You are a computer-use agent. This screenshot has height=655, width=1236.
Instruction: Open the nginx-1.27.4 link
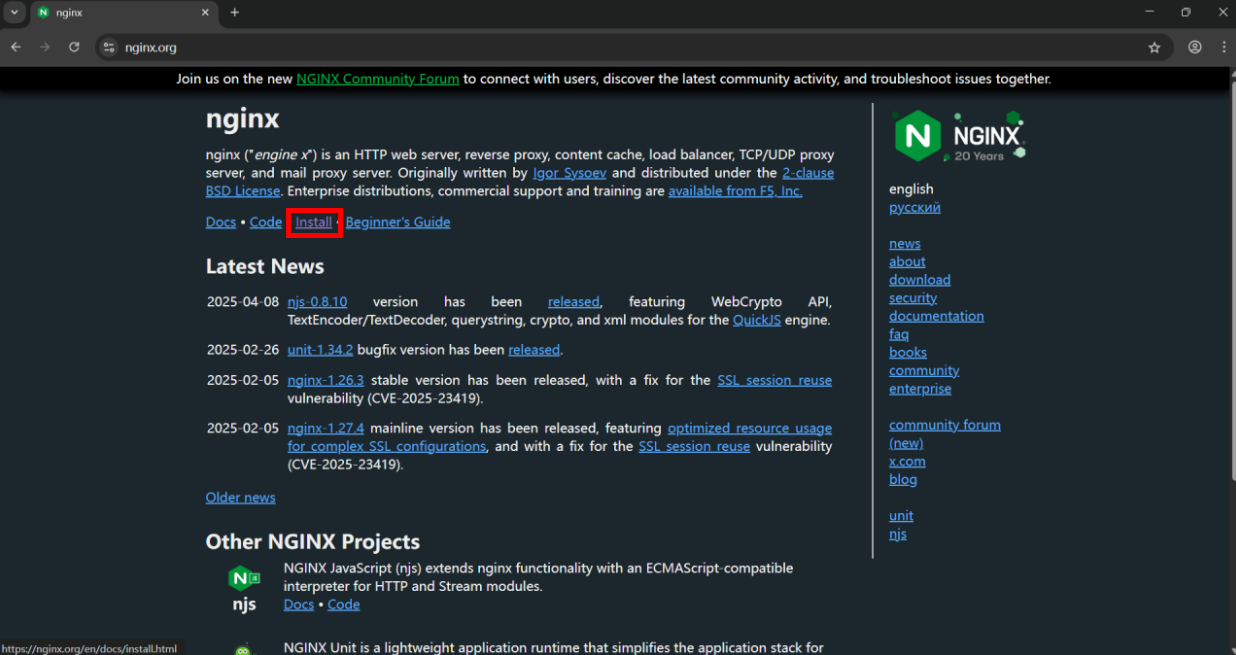point(325,428)
